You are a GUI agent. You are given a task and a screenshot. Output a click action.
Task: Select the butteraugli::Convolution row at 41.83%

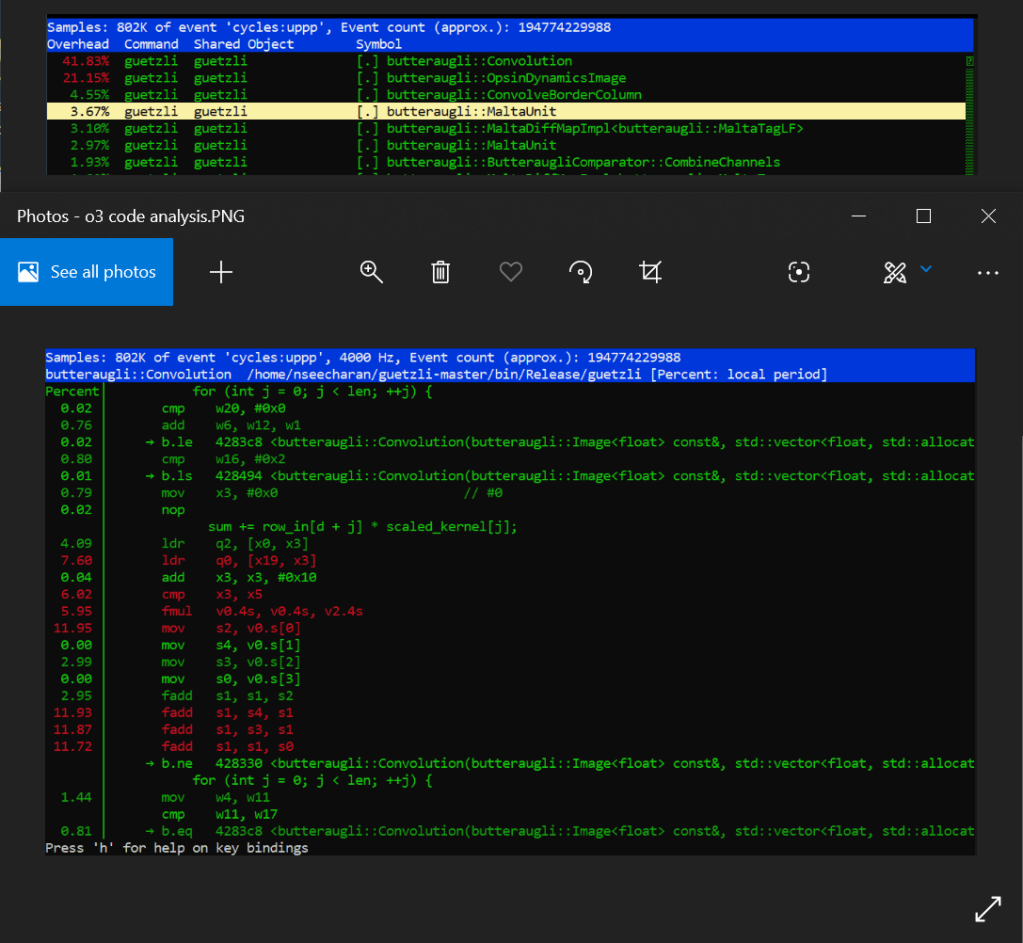click(x=479, y=61)
